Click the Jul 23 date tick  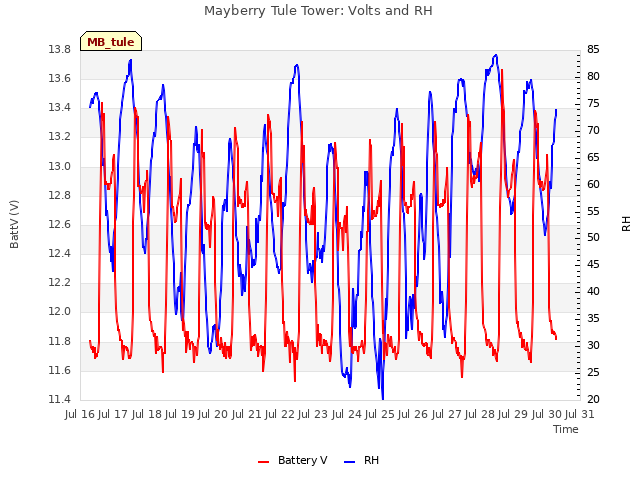click(x=313, y=414)
